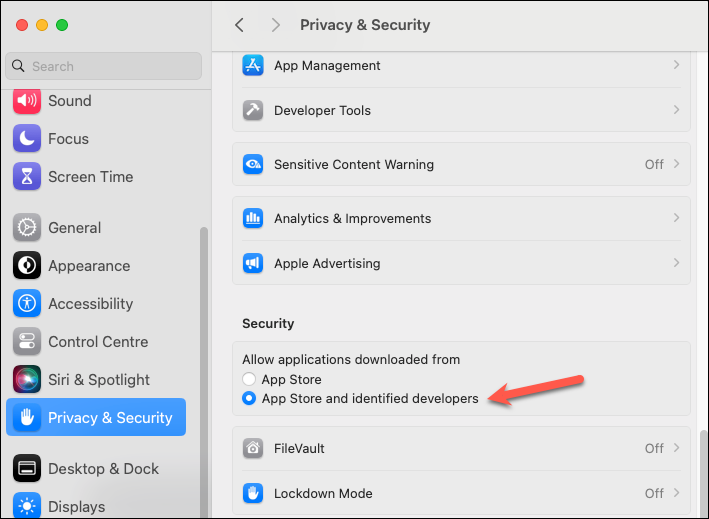The height and width of the screenshot is (519, 709).
Task: Click the Focus moon icon
Action: click(x=27, y=138)
